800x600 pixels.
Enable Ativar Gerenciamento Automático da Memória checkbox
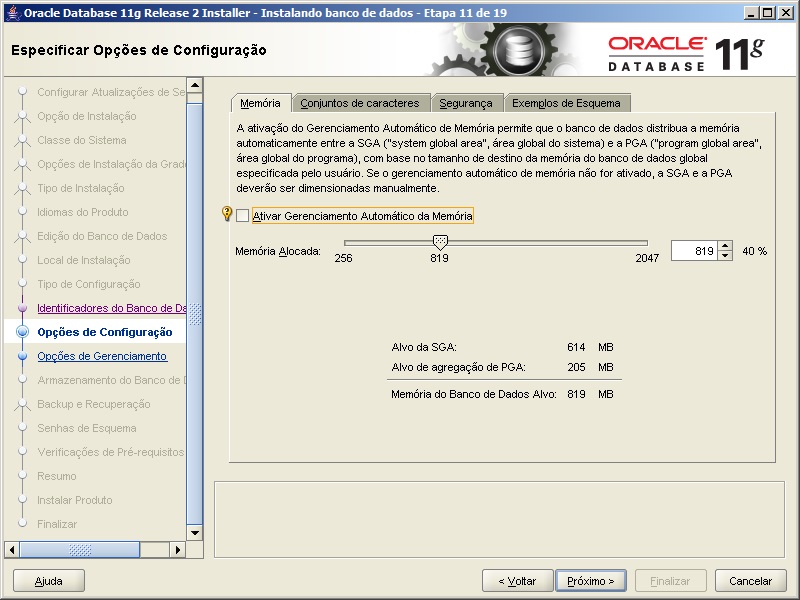point(242,216)
